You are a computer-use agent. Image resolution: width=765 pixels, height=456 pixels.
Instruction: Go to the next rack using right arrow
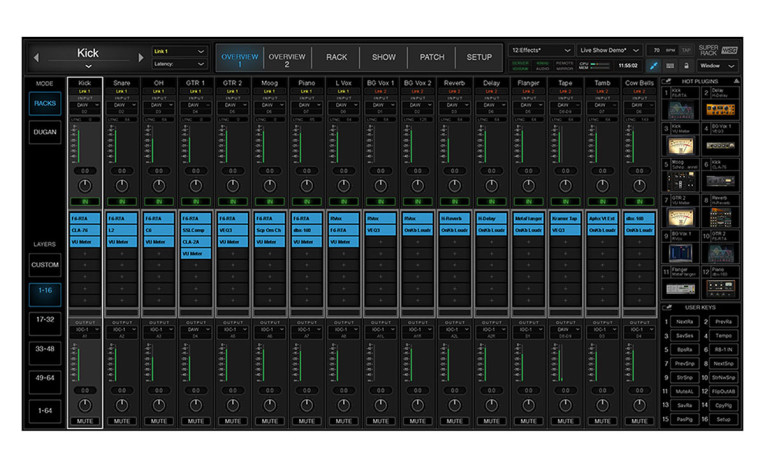point(141,58)
